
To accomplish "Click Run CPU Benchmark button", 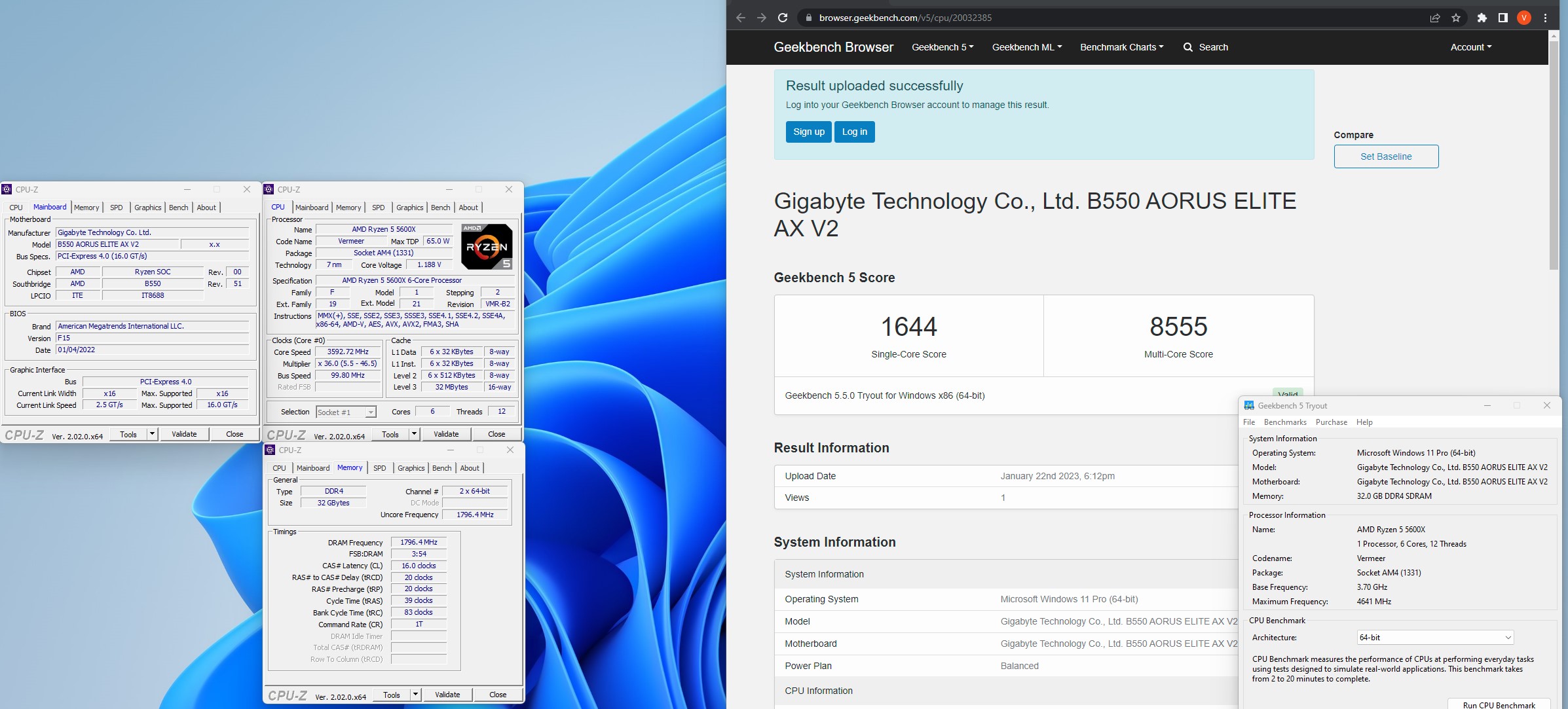I will pyautogui.click(x=1499, y=704).
